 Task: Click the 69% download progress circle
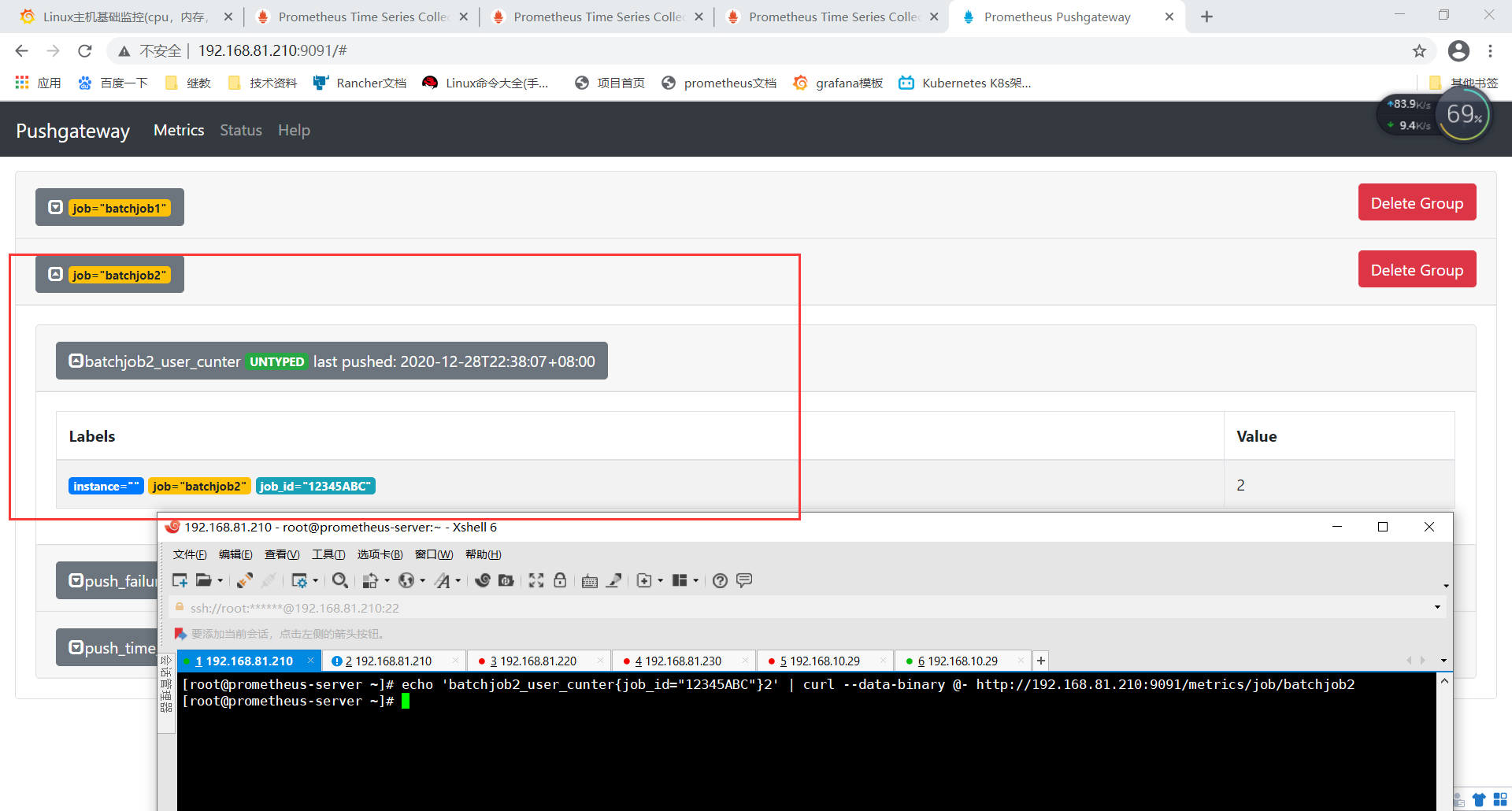[1463, 114]
